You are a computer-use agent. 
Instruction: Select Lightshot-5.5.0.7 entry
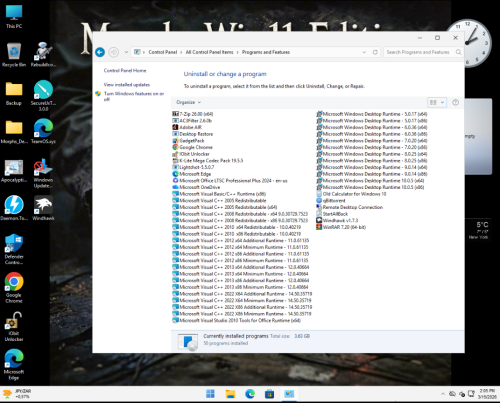[x=193, y=167]
